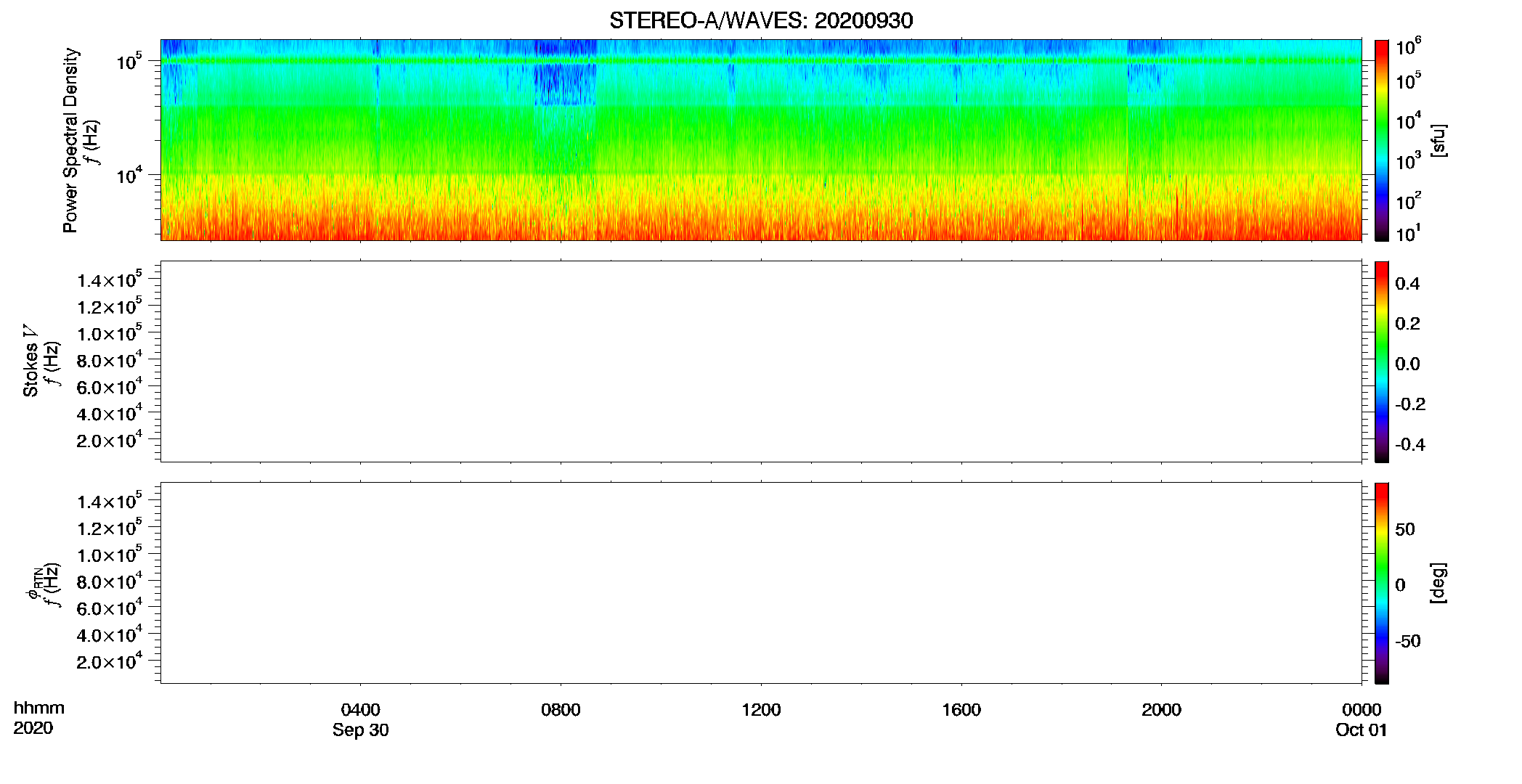Click the Sep 30 date label
The image size is (1522, 784).
(360, 730)
